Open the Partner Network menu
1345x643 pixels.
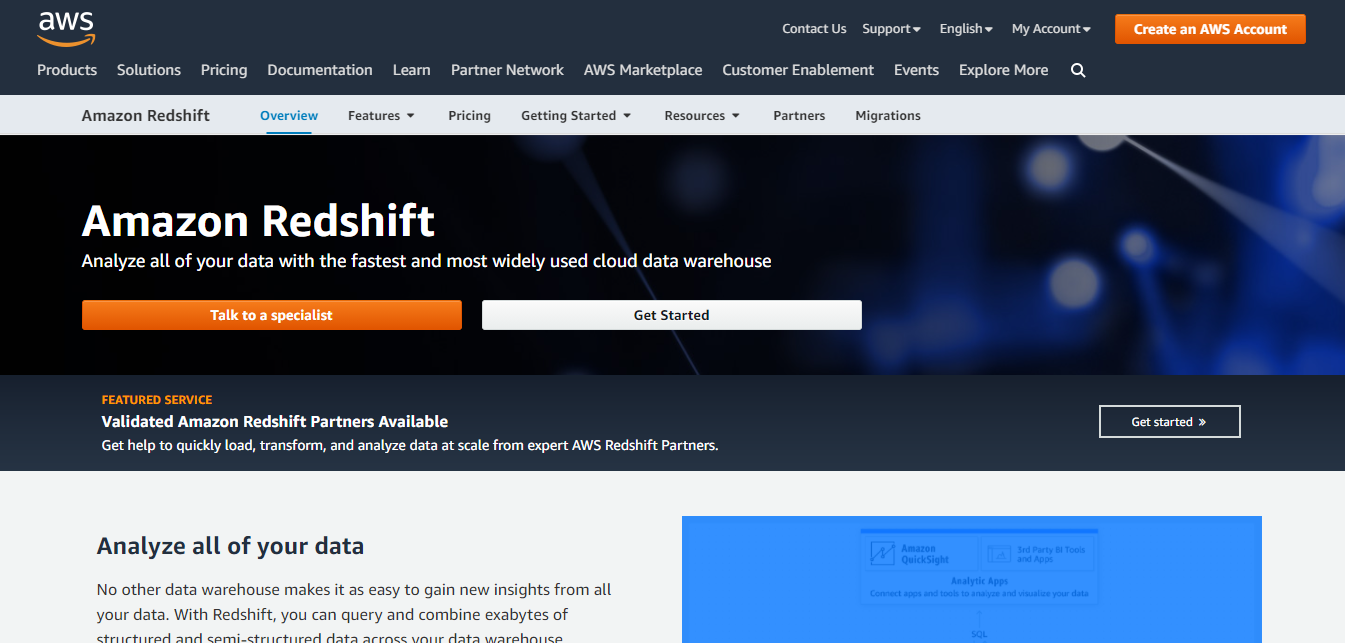507,70
